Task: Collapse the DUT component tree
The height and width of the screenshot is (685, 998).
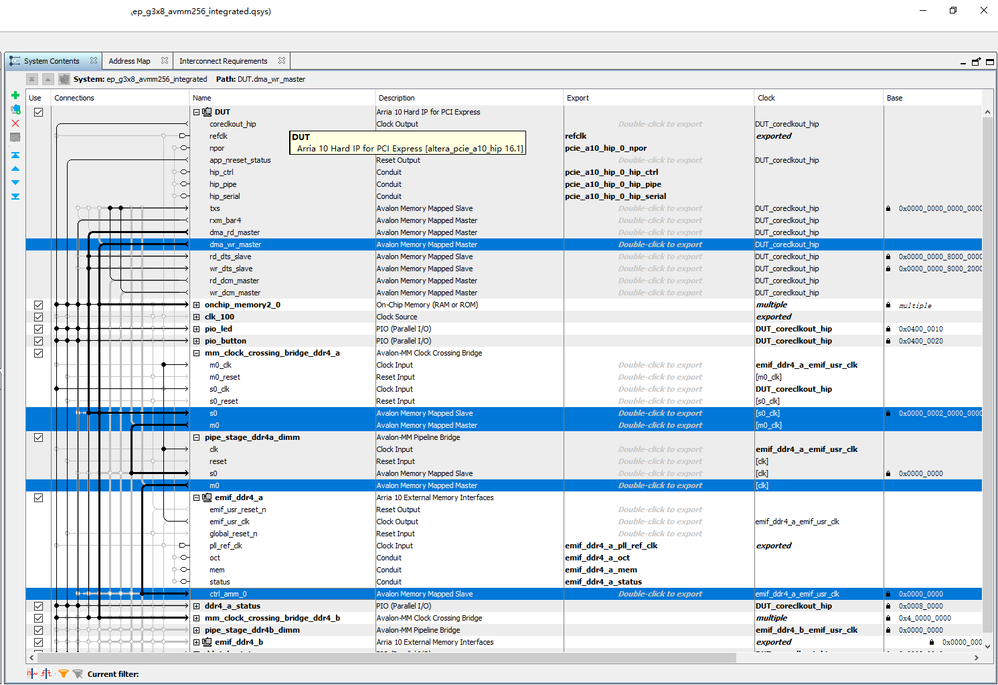Action: pos(197,112)
